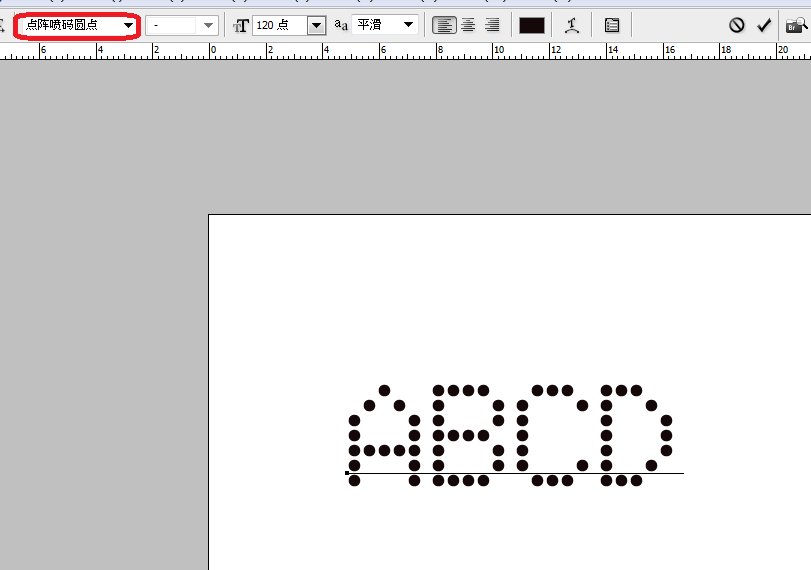Click the font size TT icon
The width and height of the screenshot is (811, 570).
pyautogui.click(x=240, y=25)
